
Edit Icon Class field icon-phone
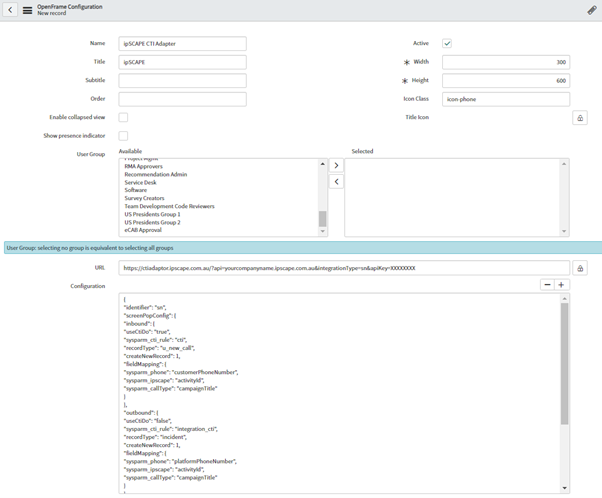tap(506, 99)
